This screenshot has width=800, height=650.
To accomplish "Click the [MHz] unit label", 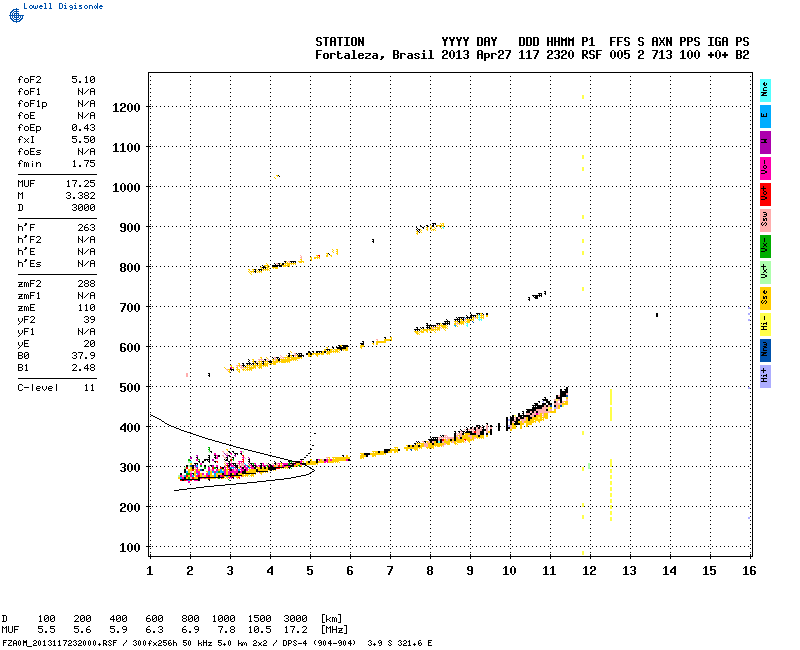I will click(x=334, y=630).
